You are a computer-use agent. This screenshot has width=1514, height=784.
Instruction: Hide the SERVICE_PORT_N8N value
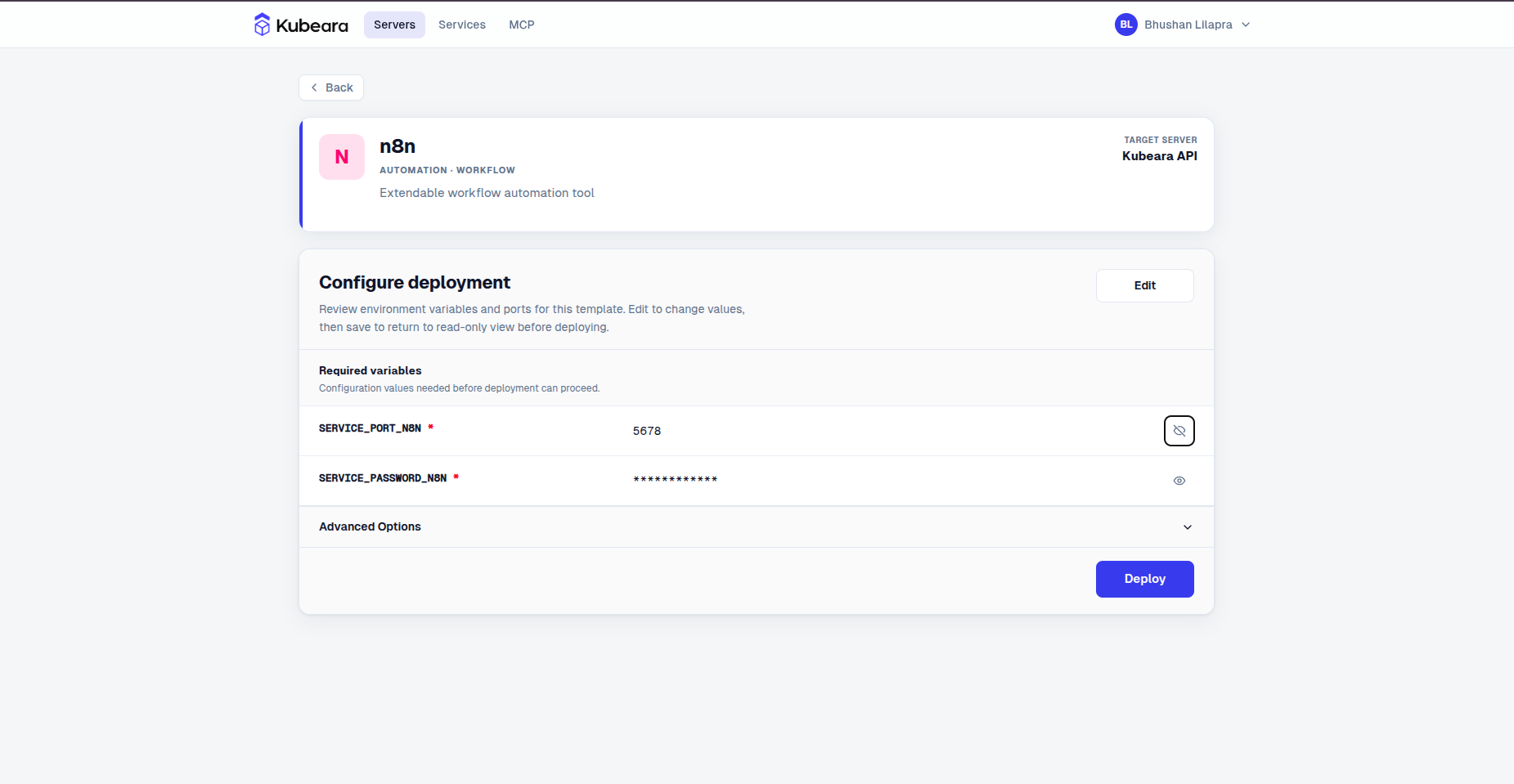1179,431
